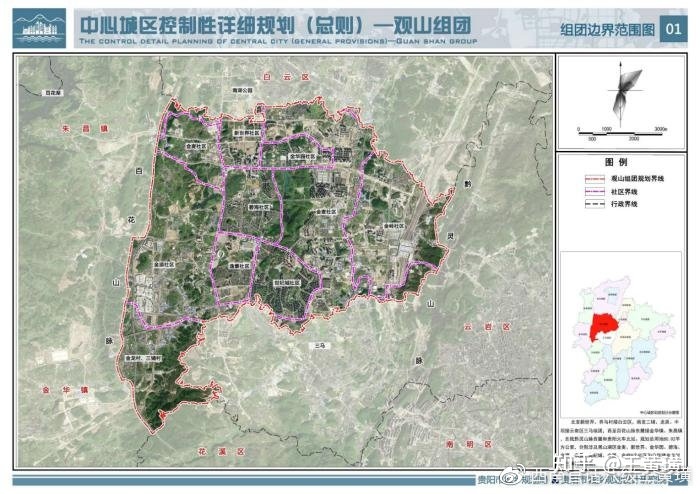Click the 组团边界范围图 title label
This screenshot has height=494, width=700.
point(607,29)
